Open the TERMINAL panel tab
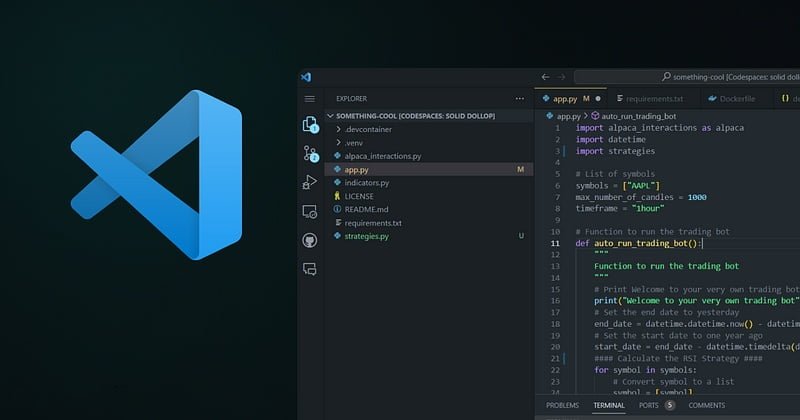Image resolution: width=800 pixels, height=420 pixels. point(609,405)
